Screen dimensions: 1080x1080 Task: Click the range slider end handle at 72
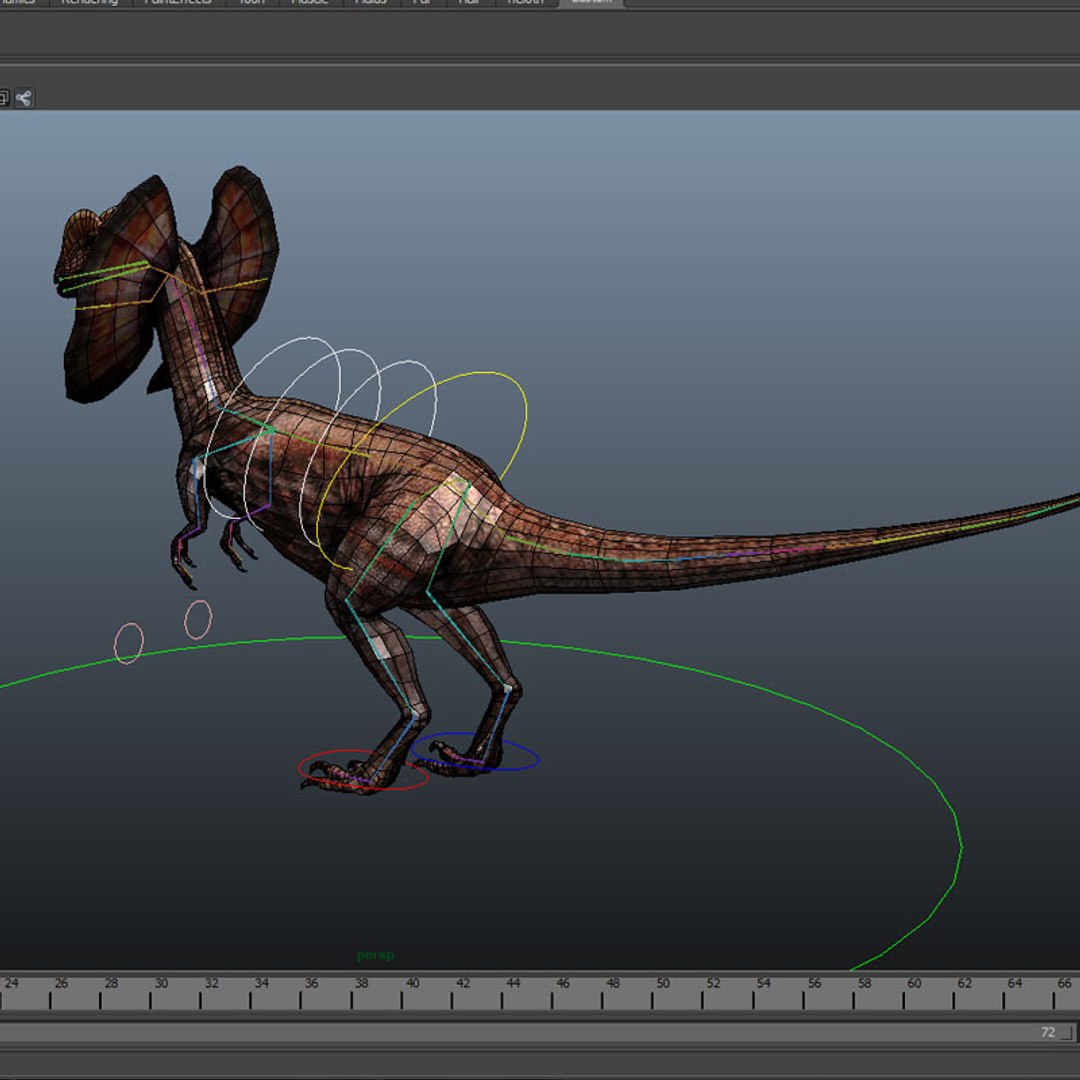(1067, 1032)
